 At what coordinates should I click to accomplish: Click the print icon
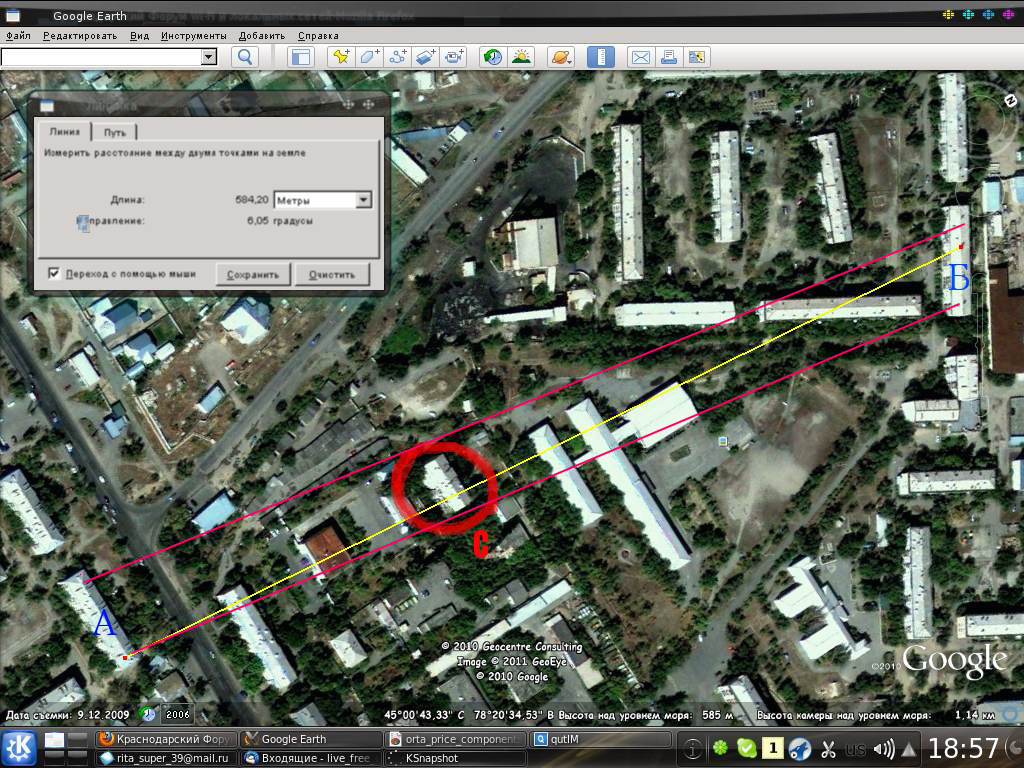click(x=669, y=57)
